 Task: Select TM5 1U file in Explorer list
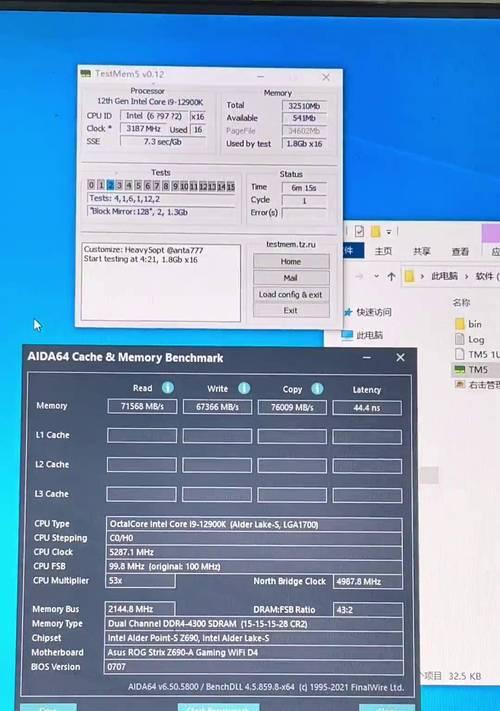[477, 354]
